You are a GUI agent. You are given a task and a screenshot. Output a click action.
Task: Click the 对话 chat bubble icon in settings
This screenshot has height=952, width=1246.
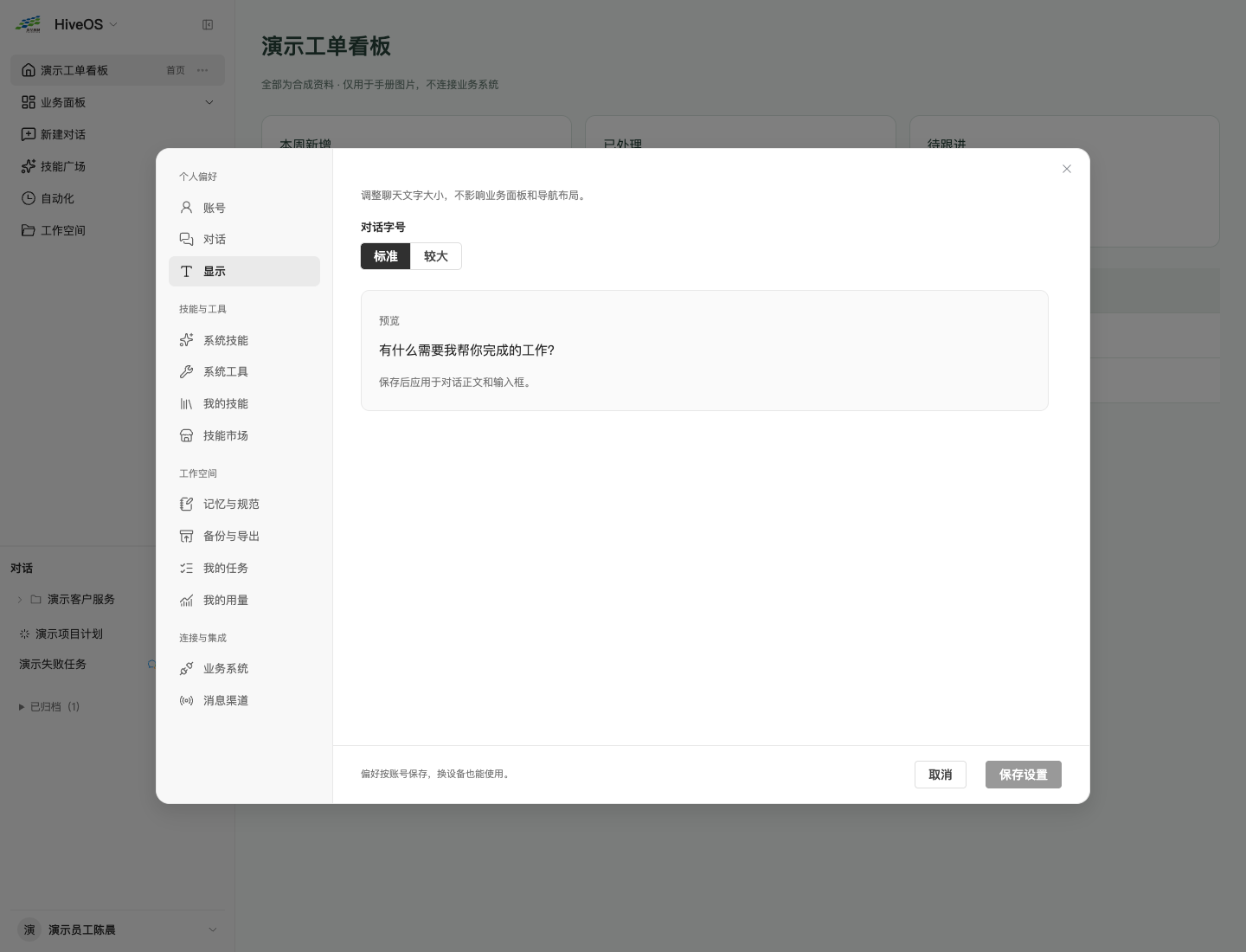tap(186, 239)
